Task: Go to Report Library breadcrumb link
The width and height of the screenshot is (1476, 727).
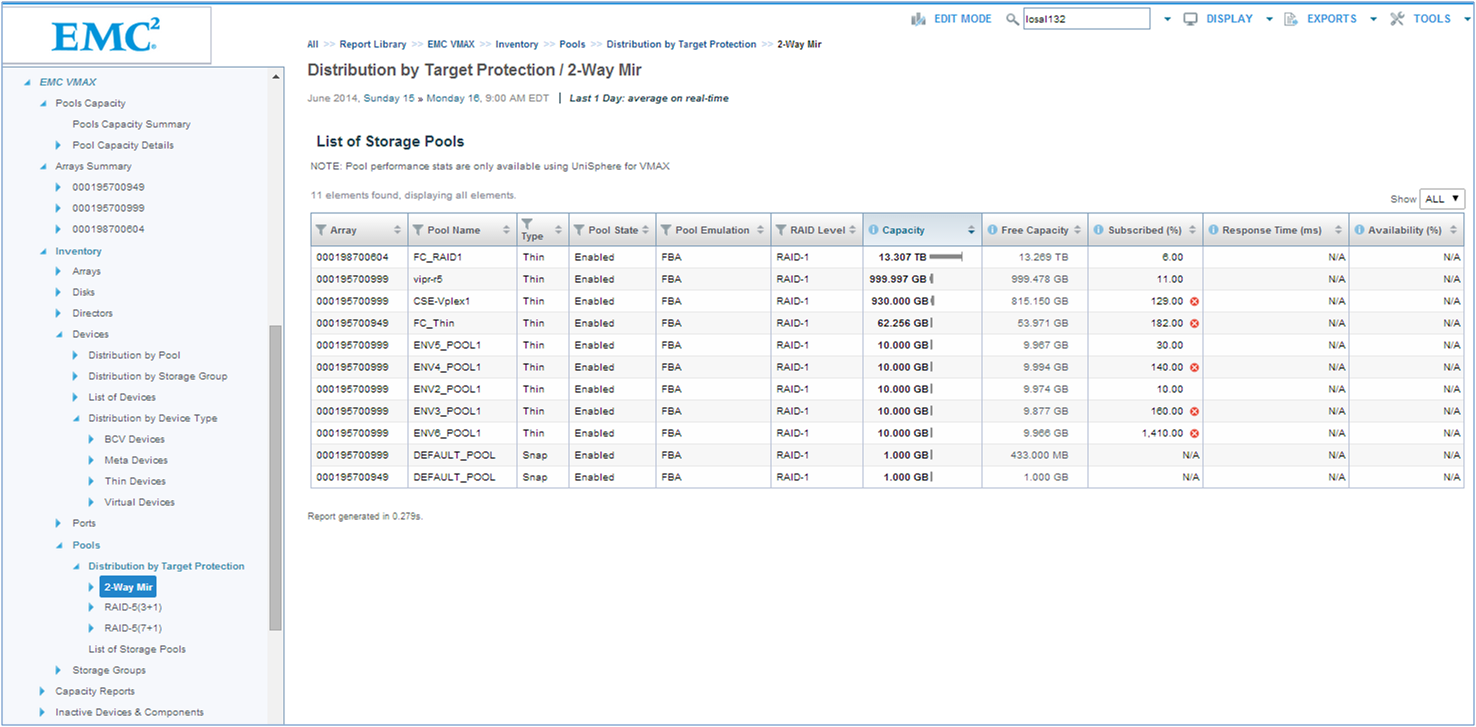Action: [x=373, y=44]
